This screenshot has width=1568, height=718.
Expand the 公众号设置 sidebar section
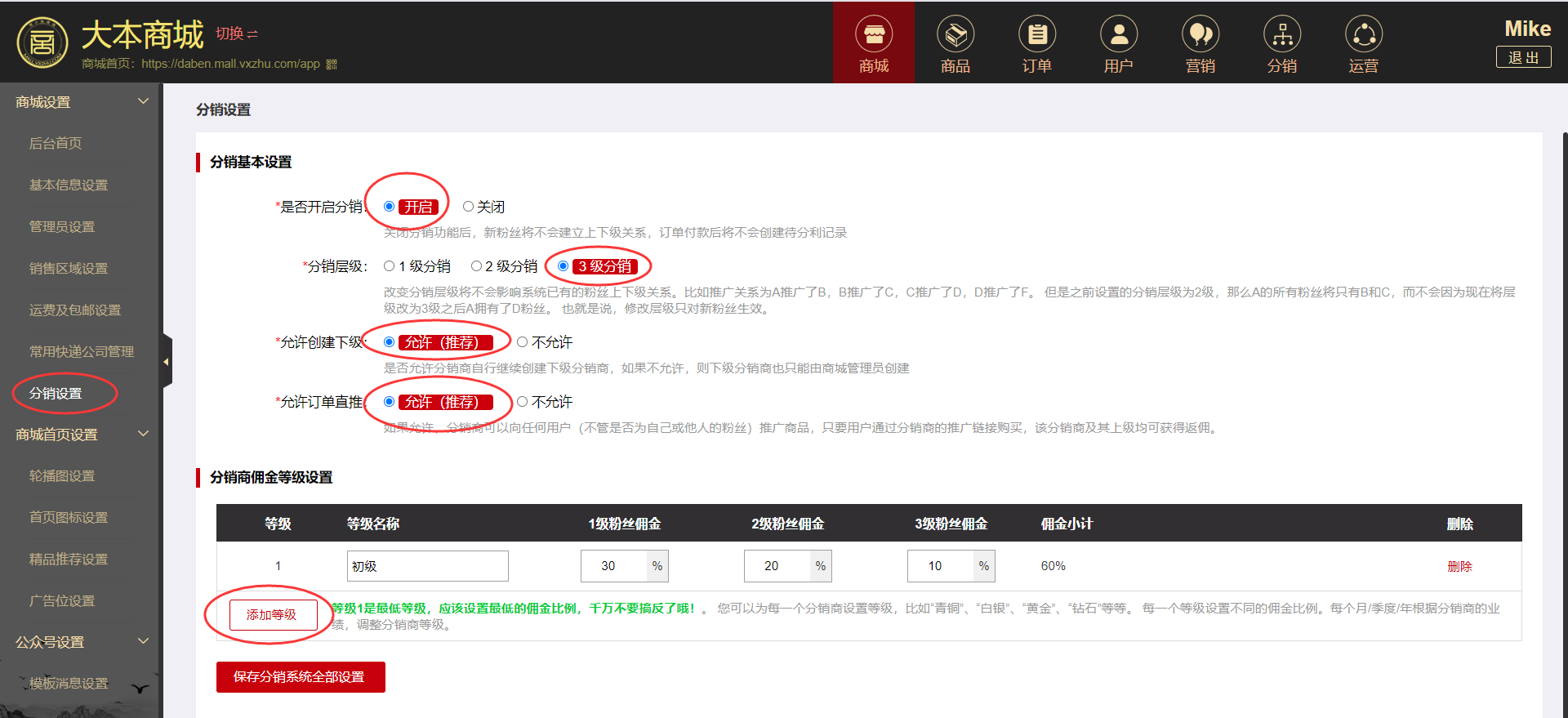[143, 641]
